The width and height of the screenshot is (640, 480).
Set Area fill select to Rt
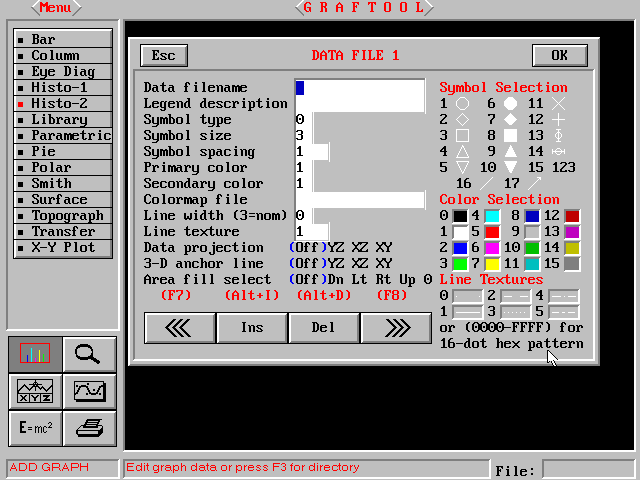point(384,280)
